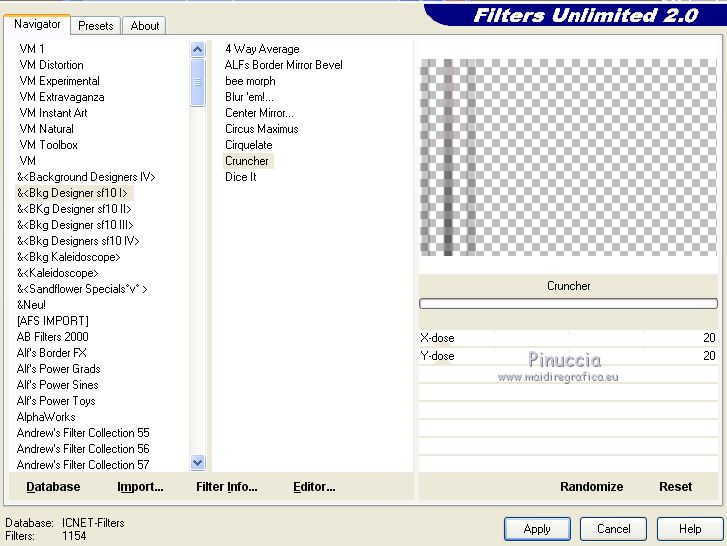Select AB Filters 2000 category
The image size is (727, 546).
tap(52, 337)
